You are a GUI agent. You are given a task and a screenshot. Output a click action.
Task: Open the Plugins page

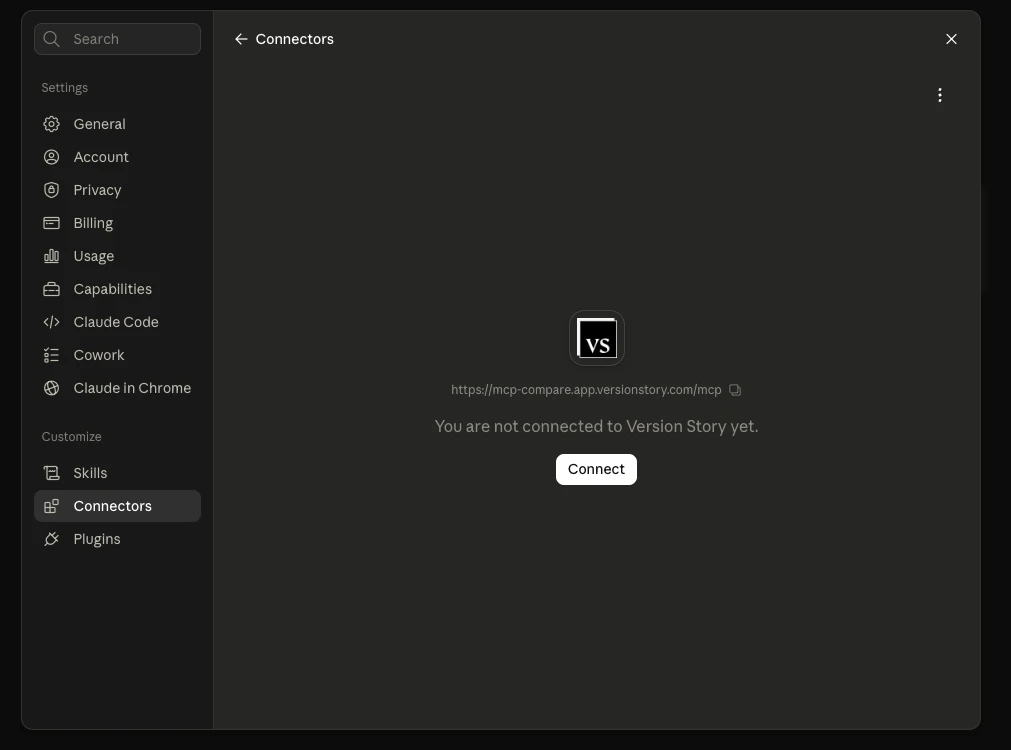(x=117, y=539)
